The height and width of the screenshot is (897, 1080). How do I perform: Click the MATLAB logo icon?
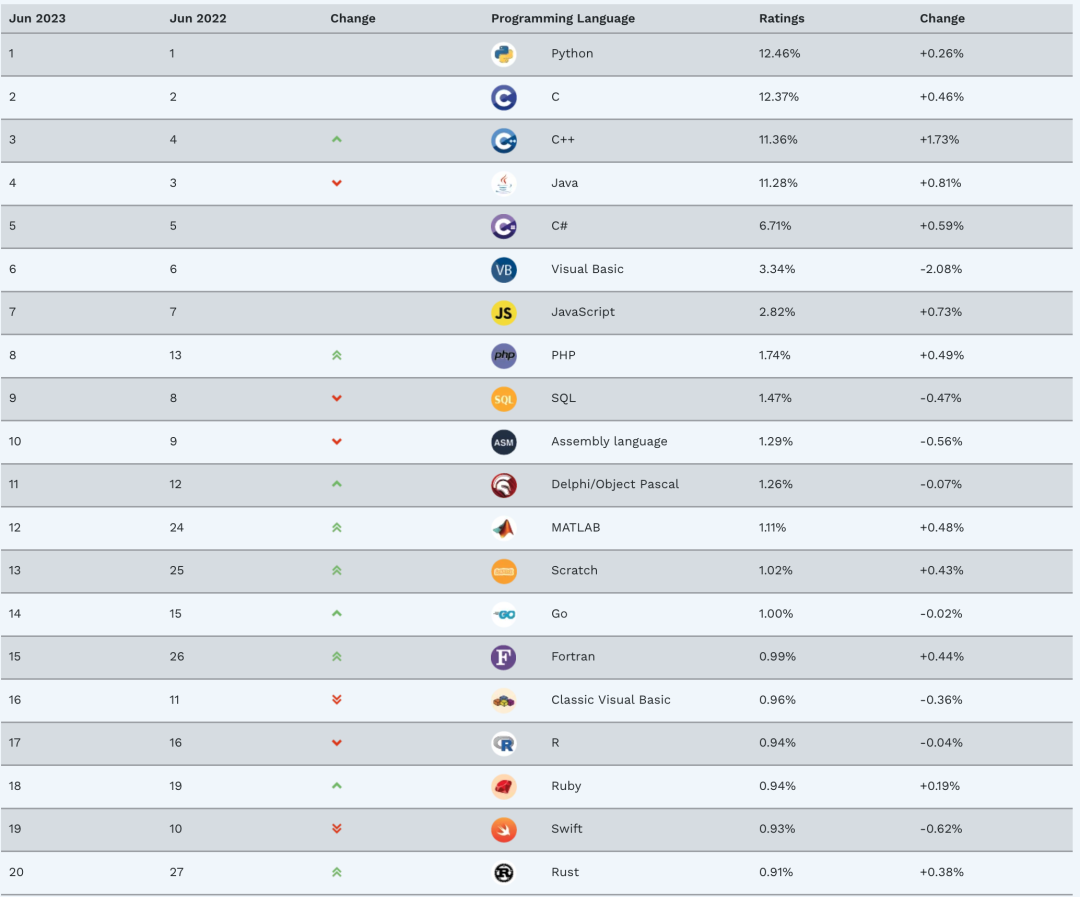pos(503,528)
